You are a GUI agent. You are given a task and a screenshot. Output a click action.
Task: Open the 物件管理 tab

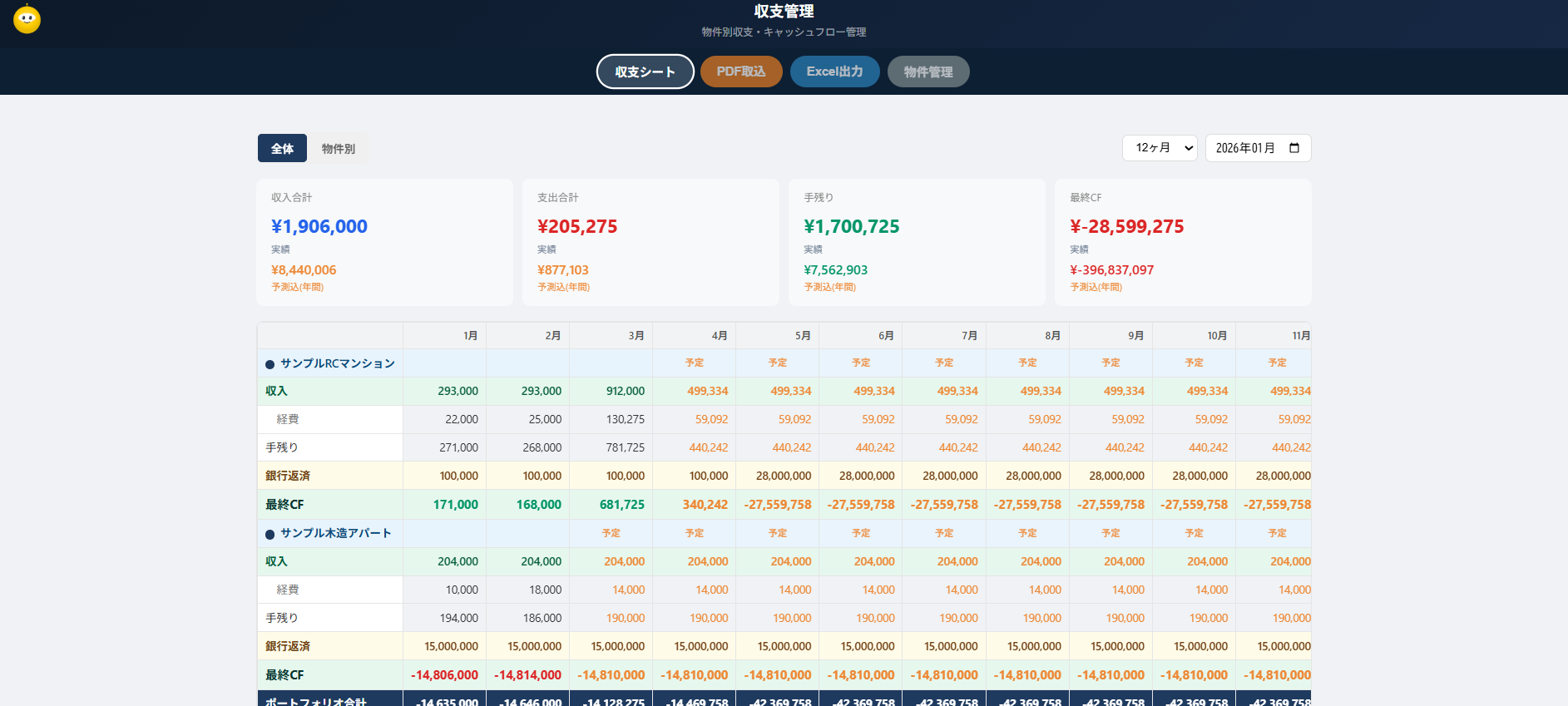pyautogui.click(x=928, y=72)
